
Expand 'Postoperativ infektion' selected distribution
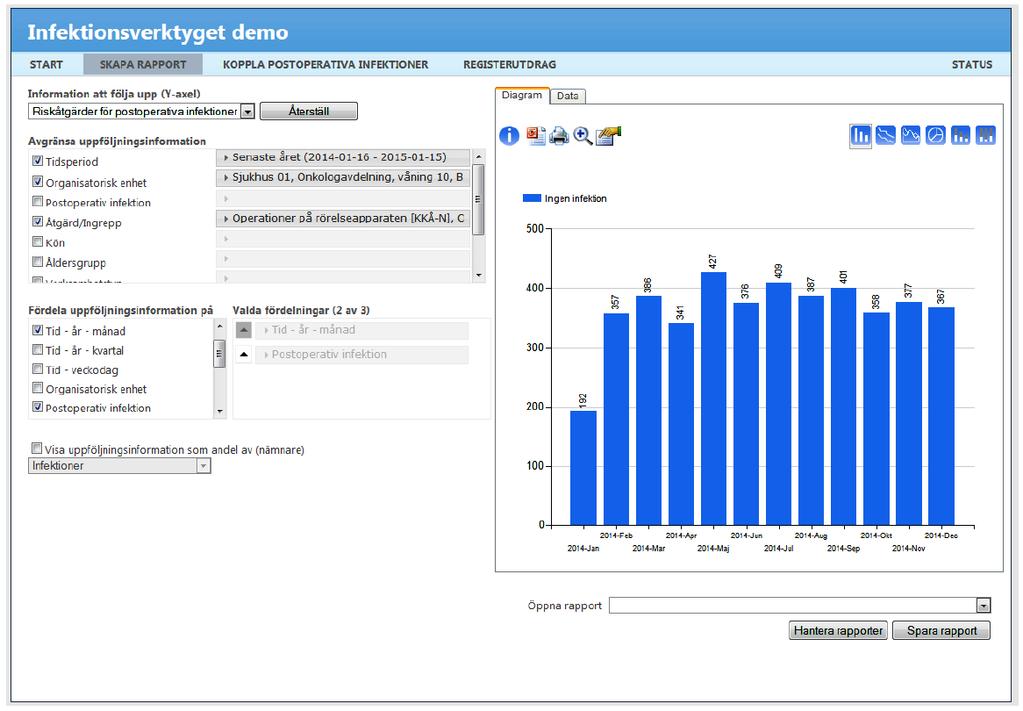[361, 355]
